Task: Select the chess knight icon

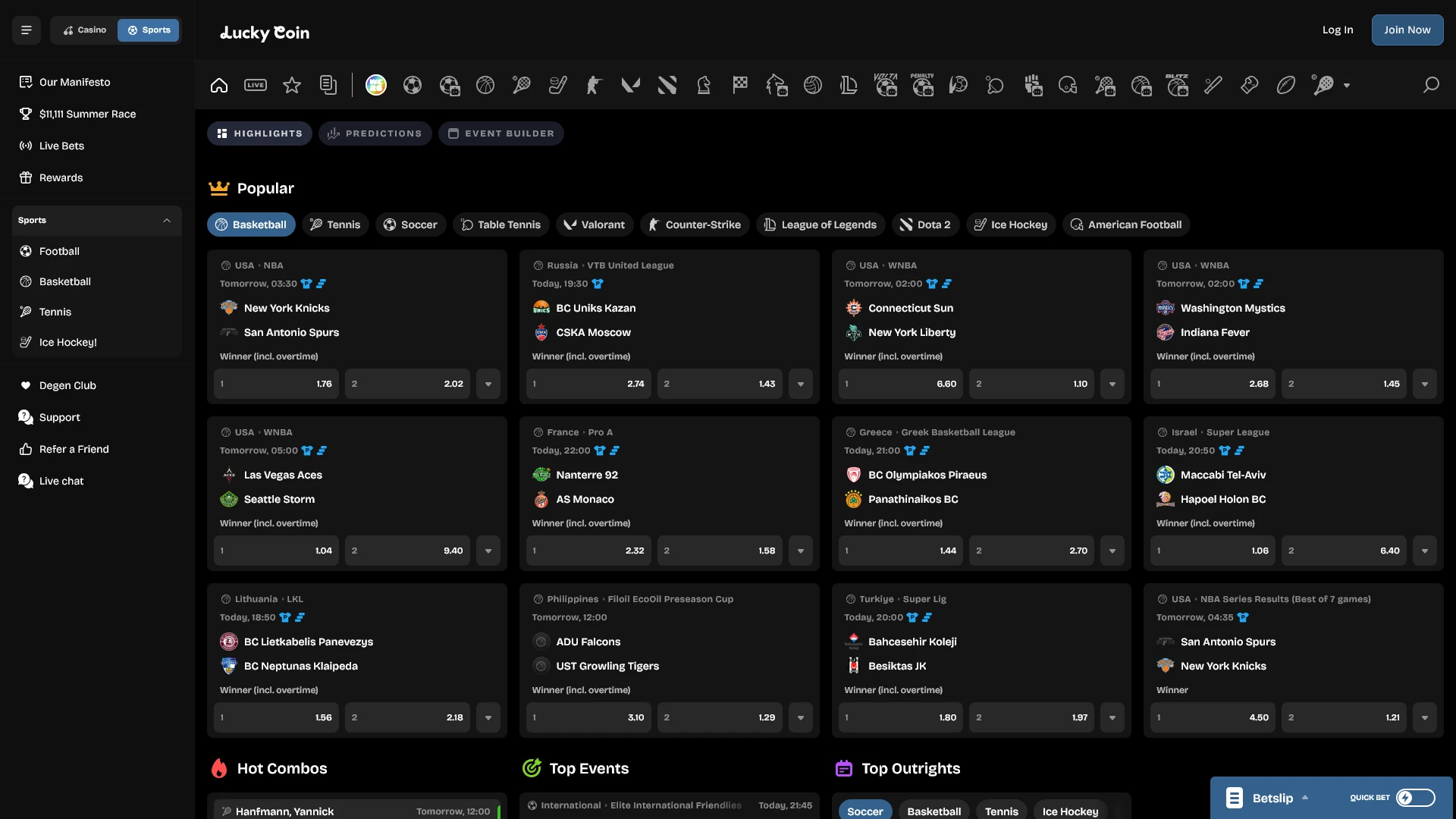Action: 704,85
